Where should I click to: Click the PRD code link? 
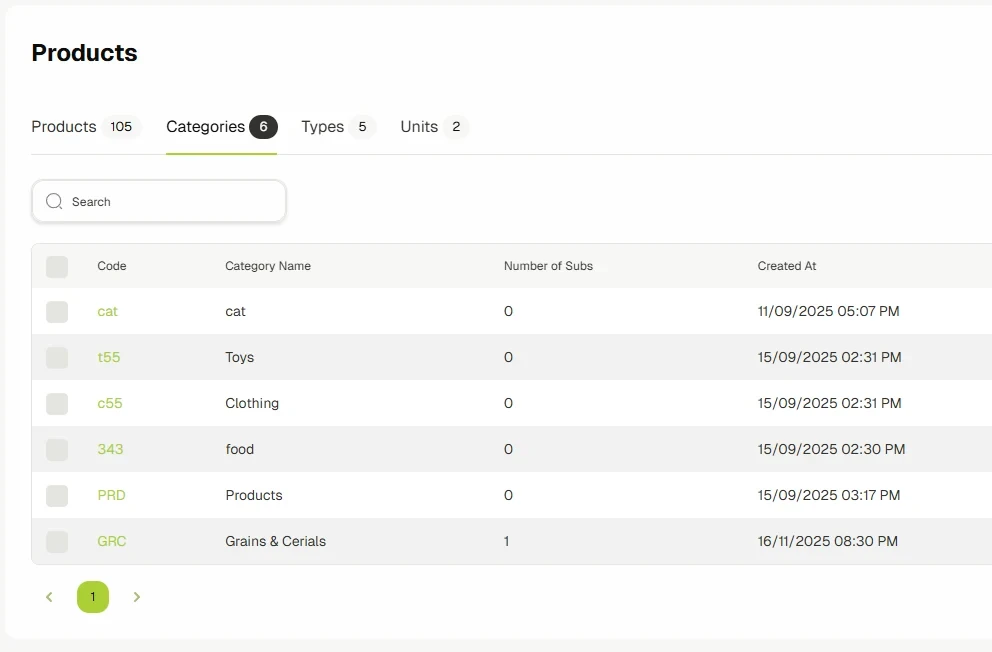pos(111,495)
